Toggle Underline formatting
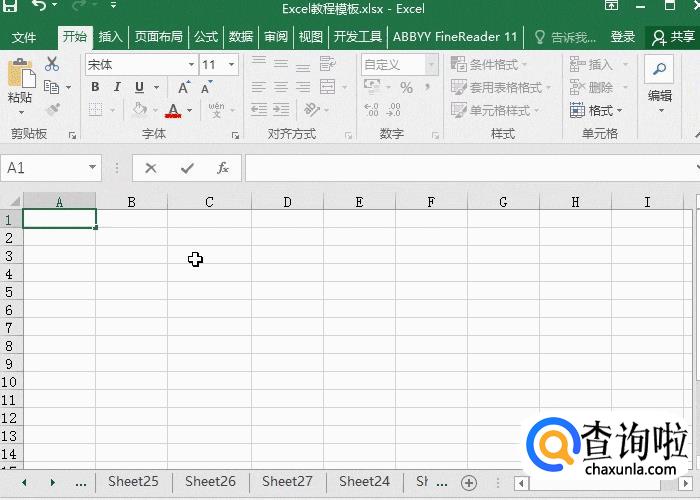700x500 pixels. click(x=139, y=87)
